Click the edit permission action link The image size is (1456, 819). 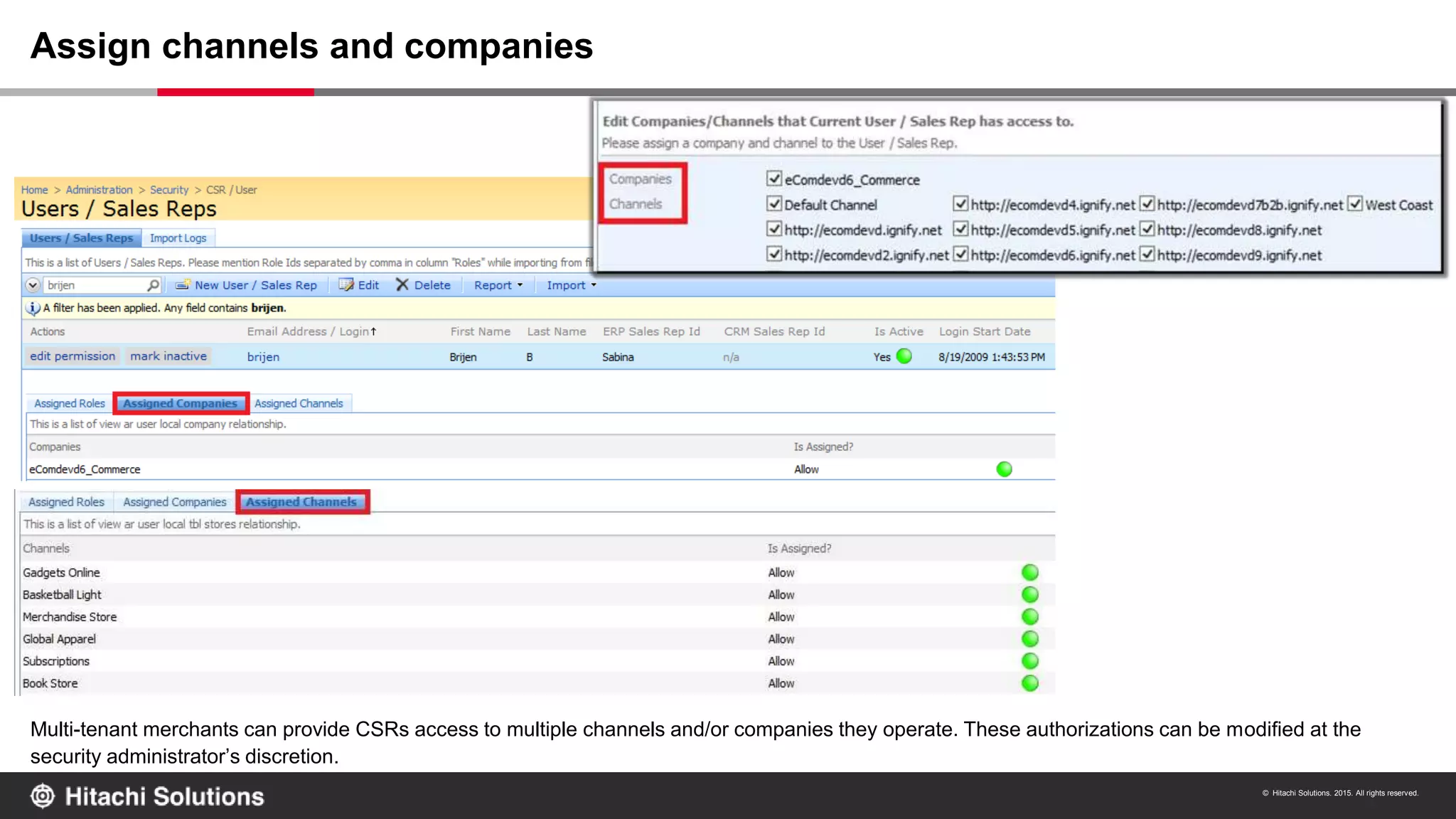click(73, 356)
